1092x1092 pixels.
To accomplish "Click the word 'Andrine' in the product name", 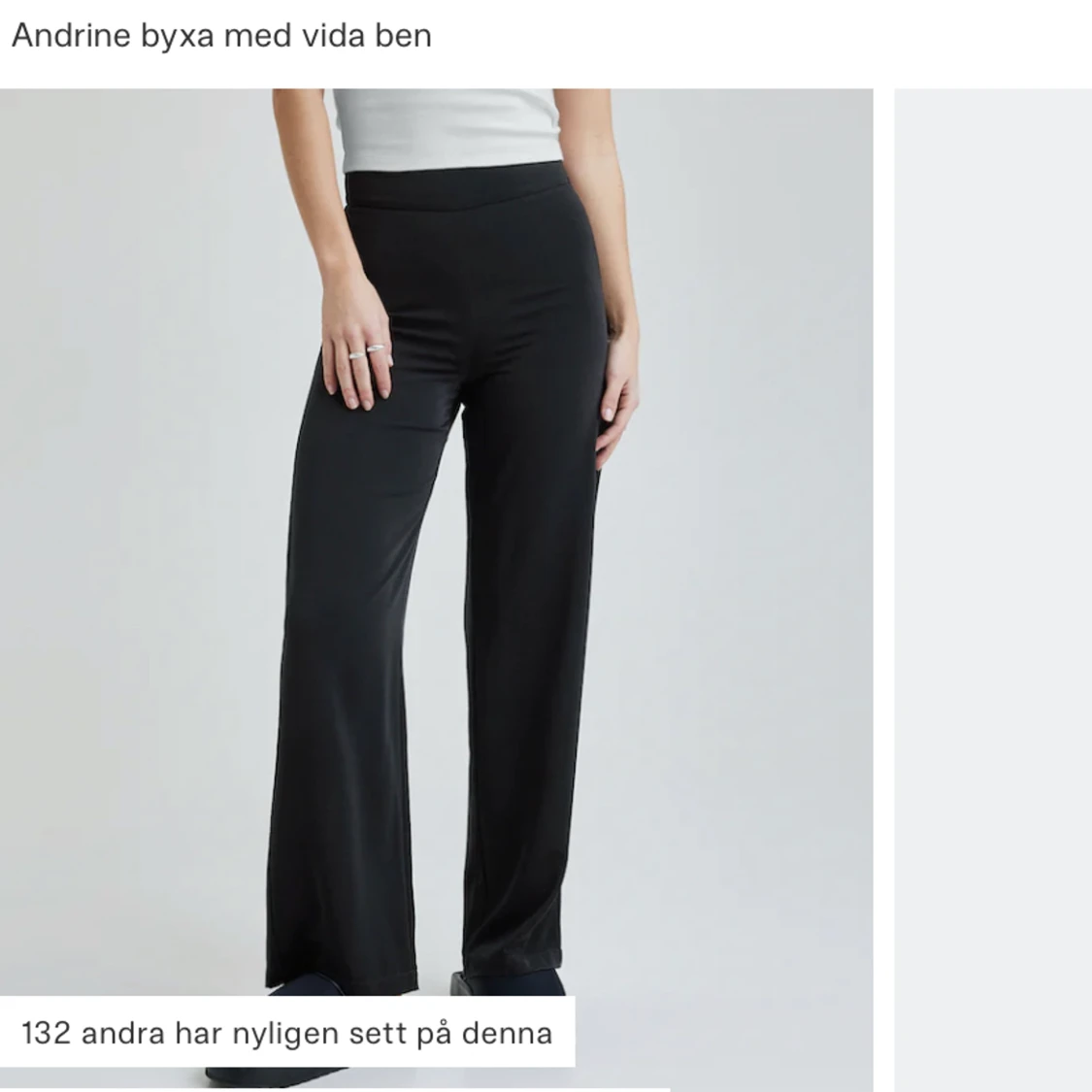I will click(x=71, y=36).
